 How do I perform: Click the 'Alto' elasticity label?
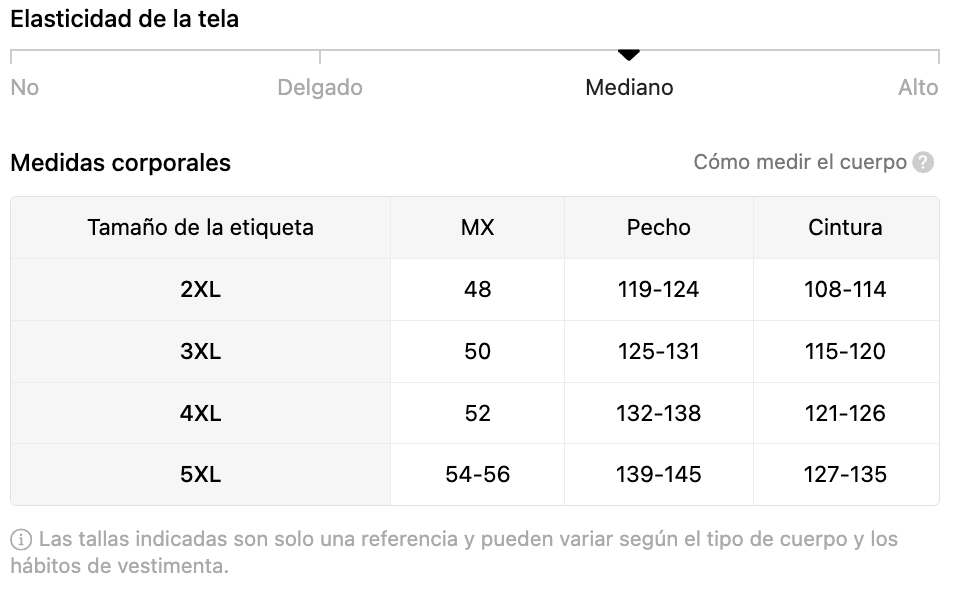[918, 88]
